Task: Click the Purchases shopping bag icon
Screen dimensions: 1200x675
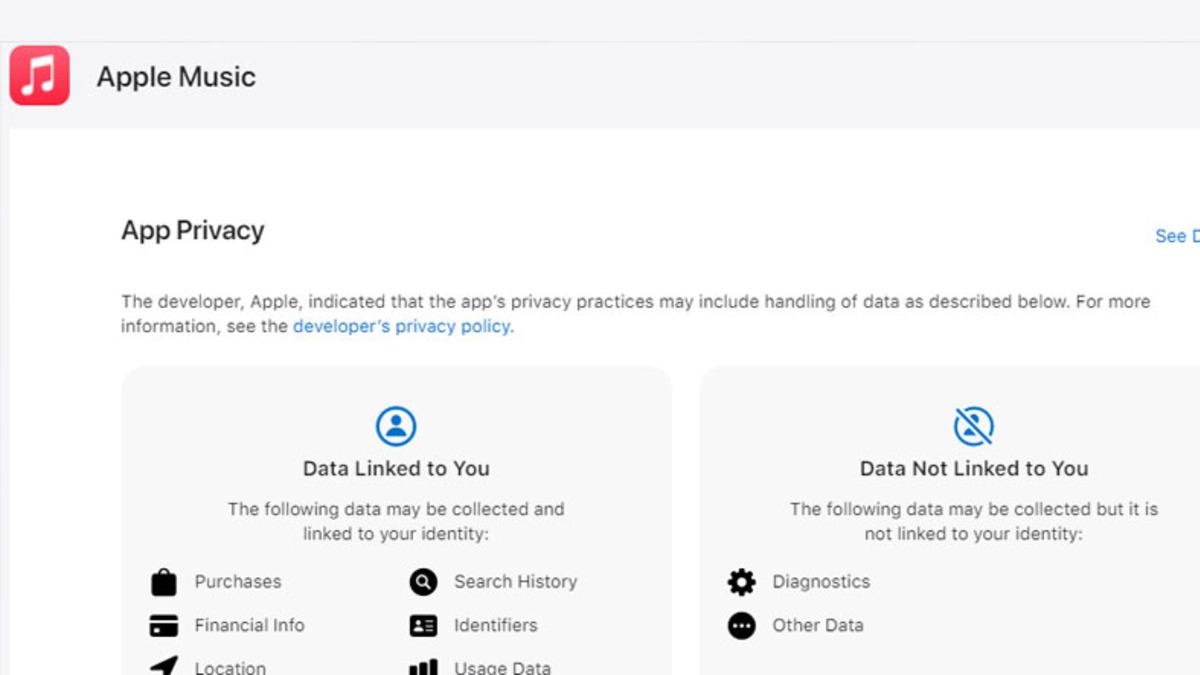Action: point(164,582)
